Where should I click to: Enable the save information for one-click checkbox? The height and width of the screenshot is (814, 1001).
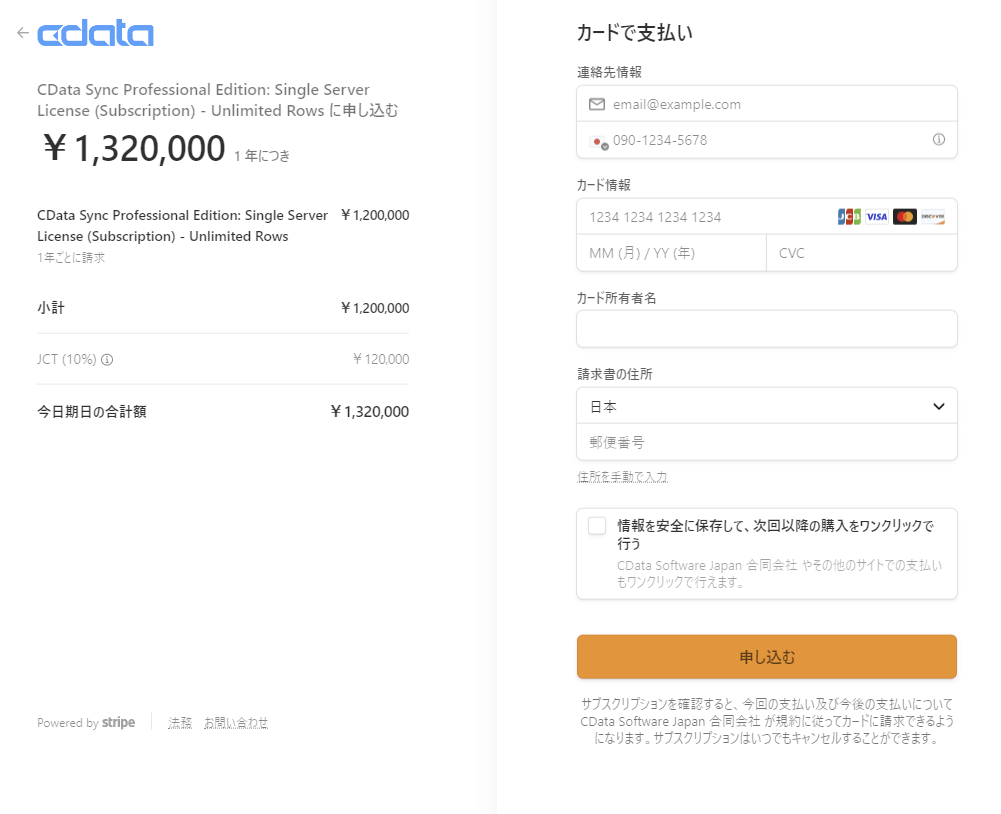pos(597,526)
